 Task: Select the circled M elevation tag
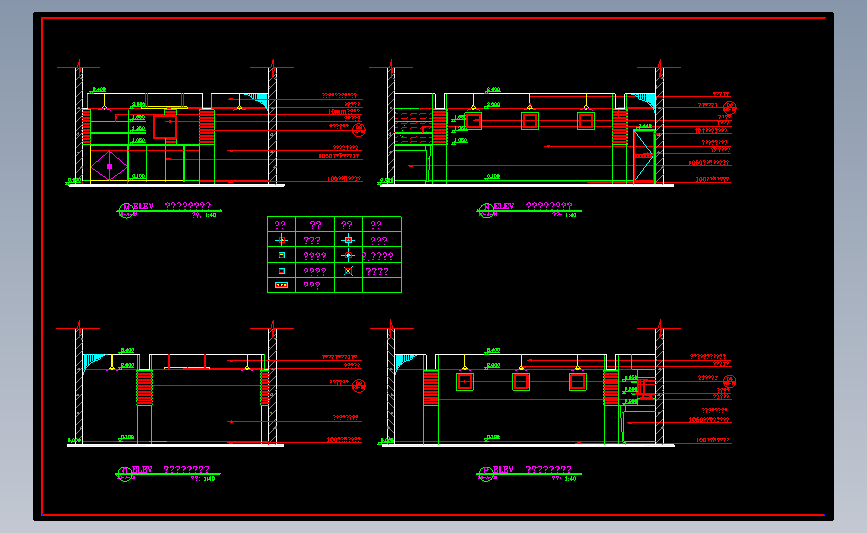click(x=126, y=210)
